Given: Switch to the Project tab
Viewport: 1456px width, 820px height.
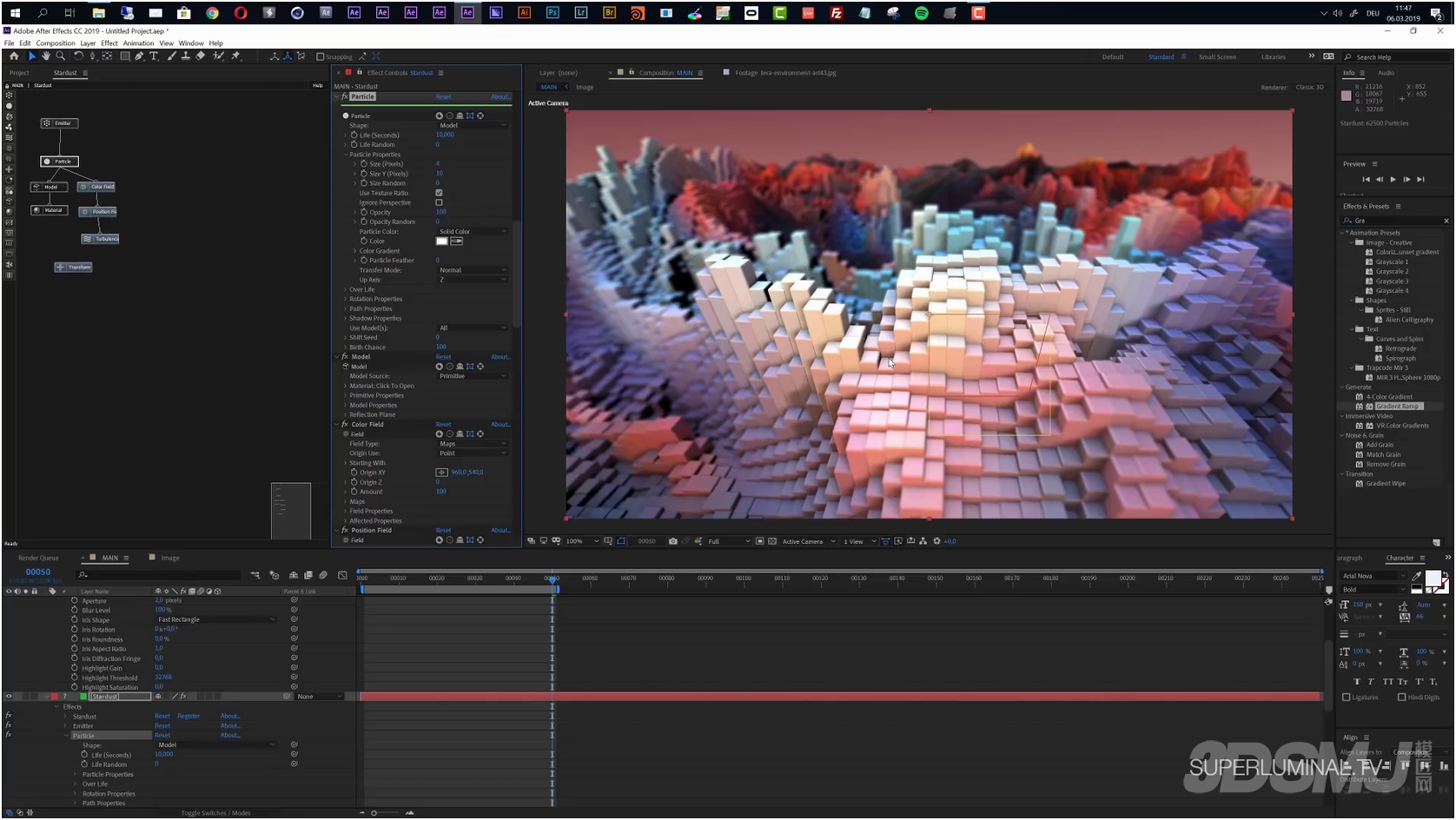Looking at the screenshot, I should coord(19,73).
